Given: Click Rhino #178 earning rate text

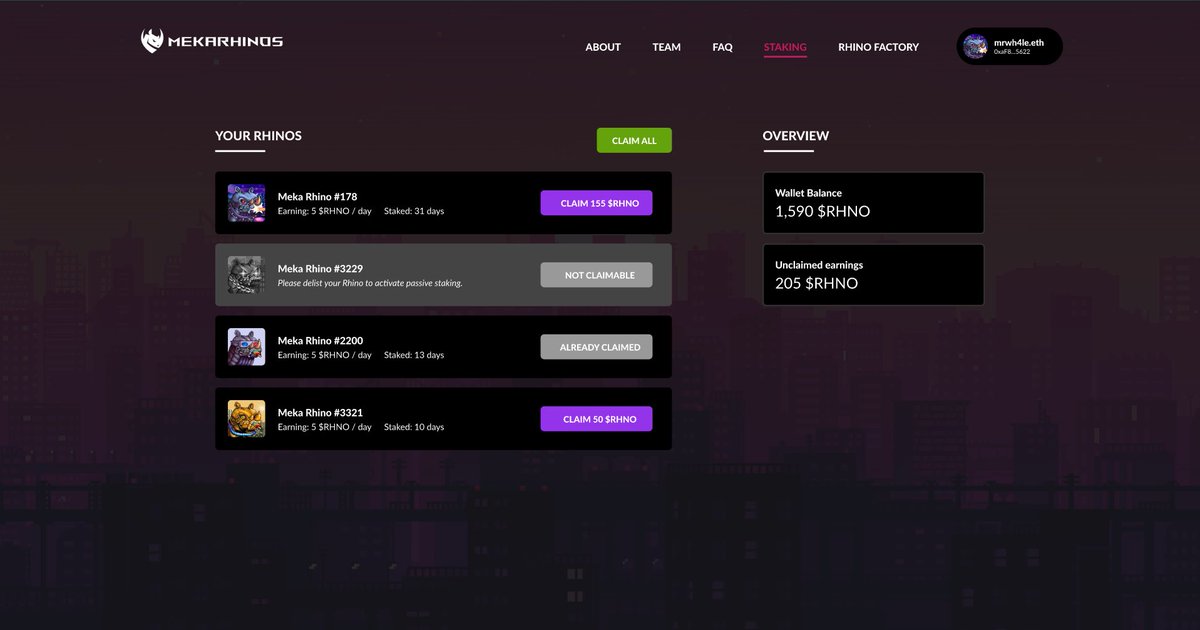Looking at the screenshot, I should [325, 211].
